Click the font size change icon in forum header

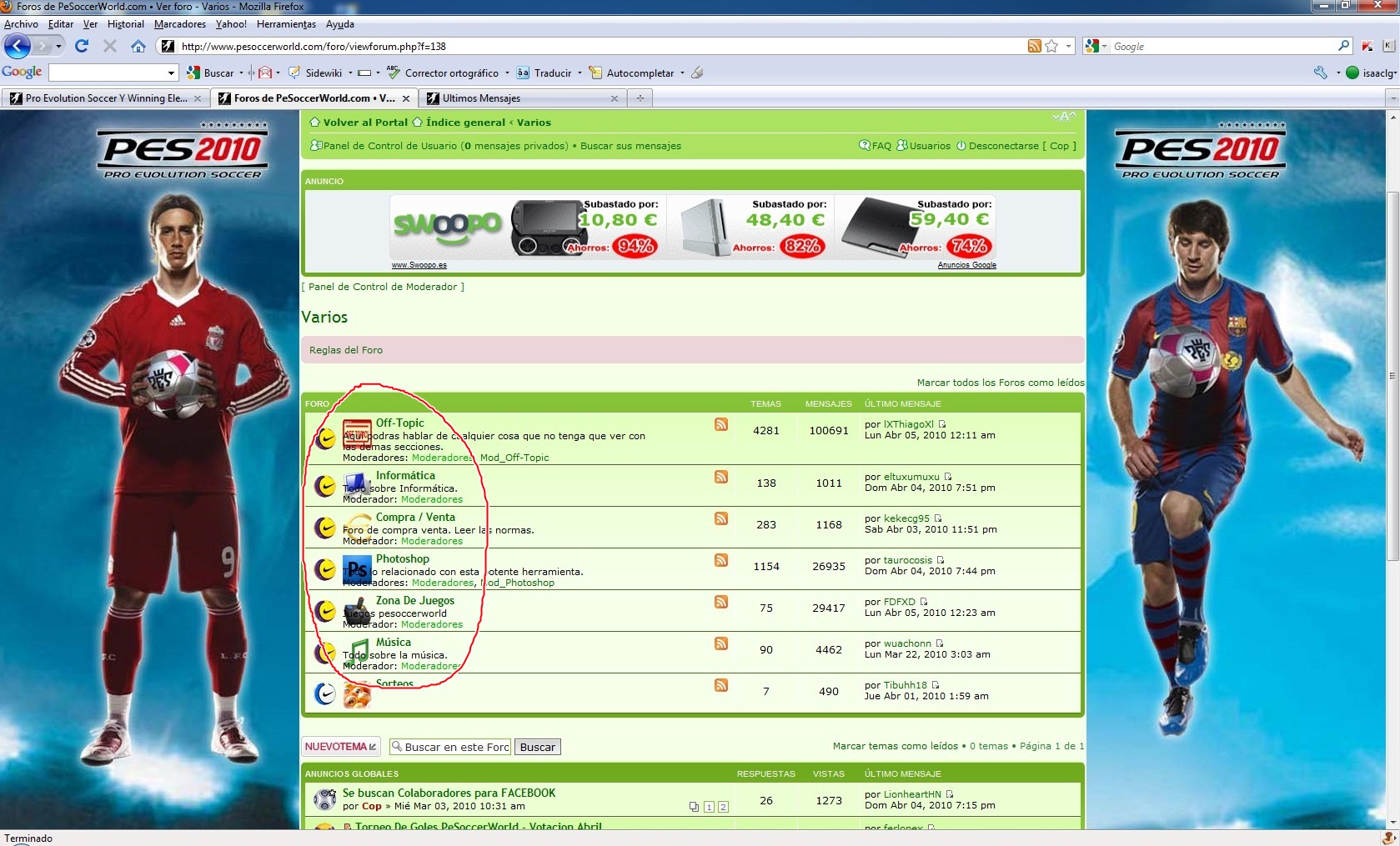1065,117
